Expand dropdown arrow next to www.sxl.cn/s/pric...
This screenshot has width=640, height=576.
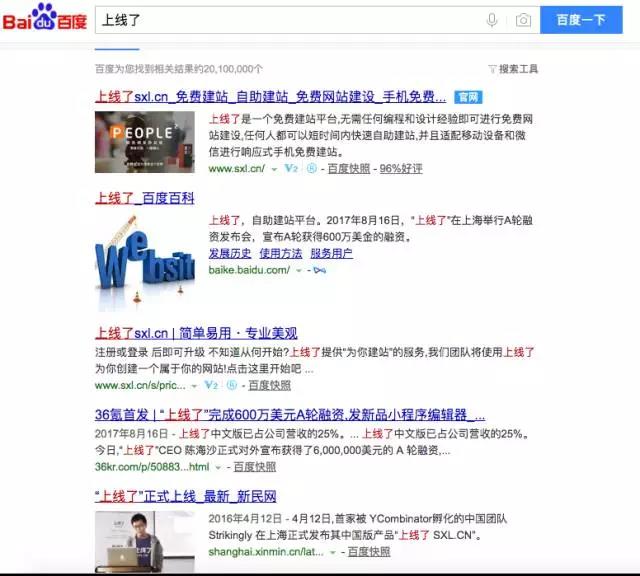[x=194, y=386]
